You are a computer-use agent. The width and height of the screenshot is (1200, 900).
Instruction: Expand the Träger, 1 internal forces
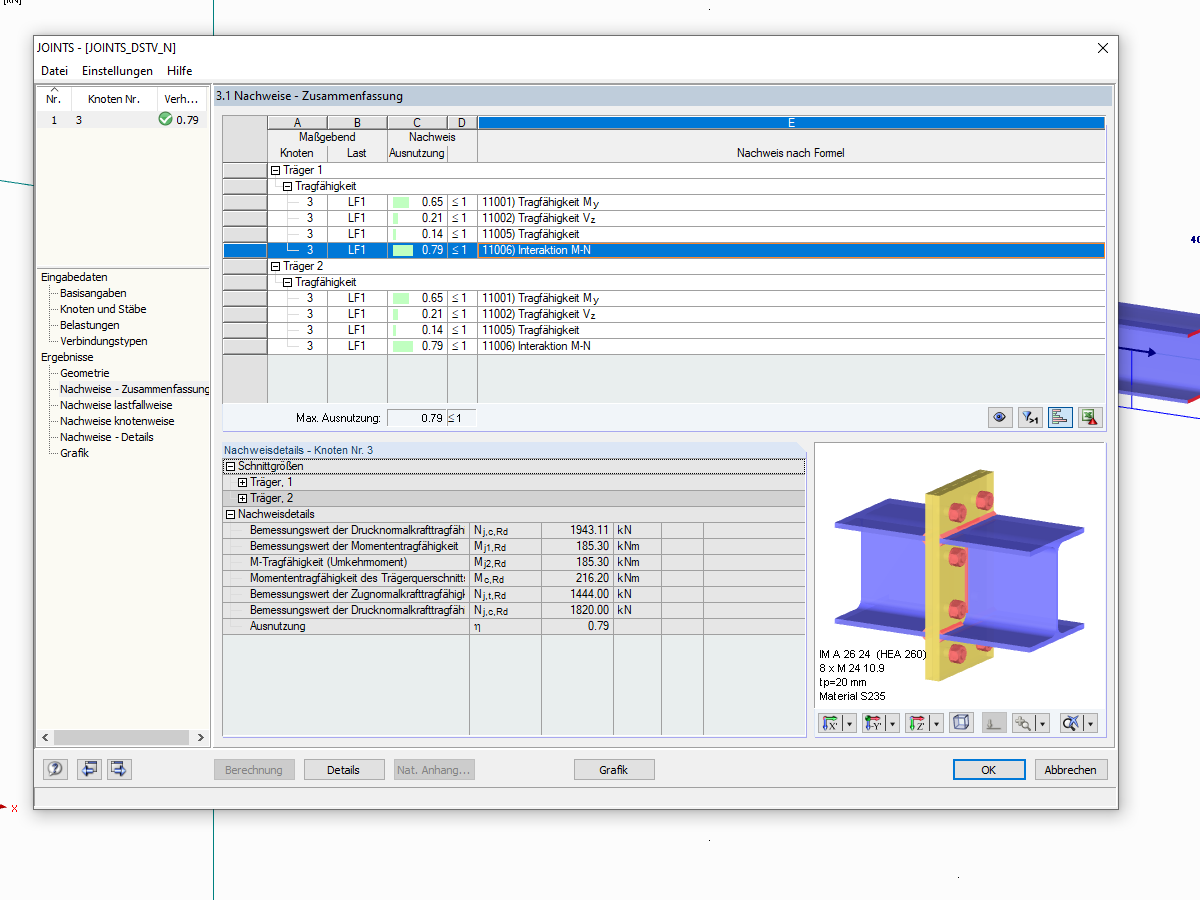tap(242, 482)
